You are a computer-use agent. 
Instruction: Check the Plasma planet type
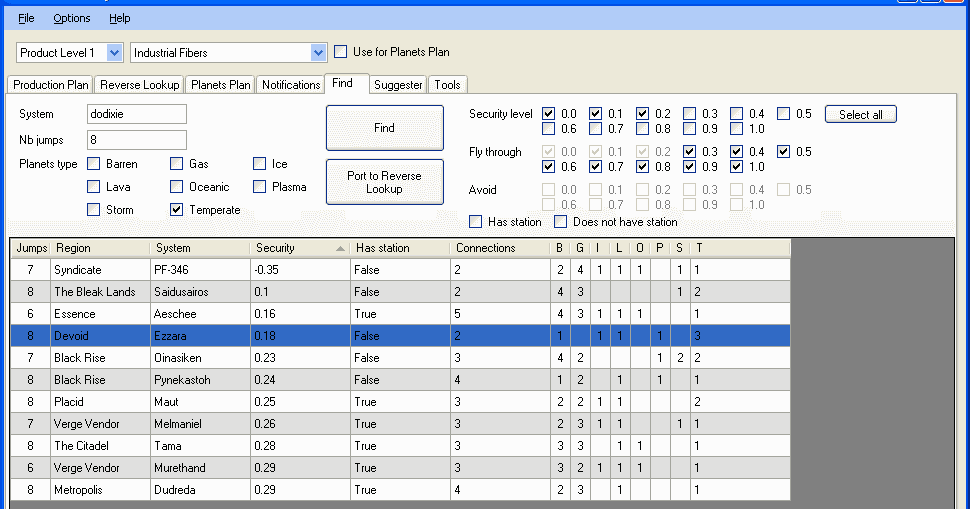(259, 187)
